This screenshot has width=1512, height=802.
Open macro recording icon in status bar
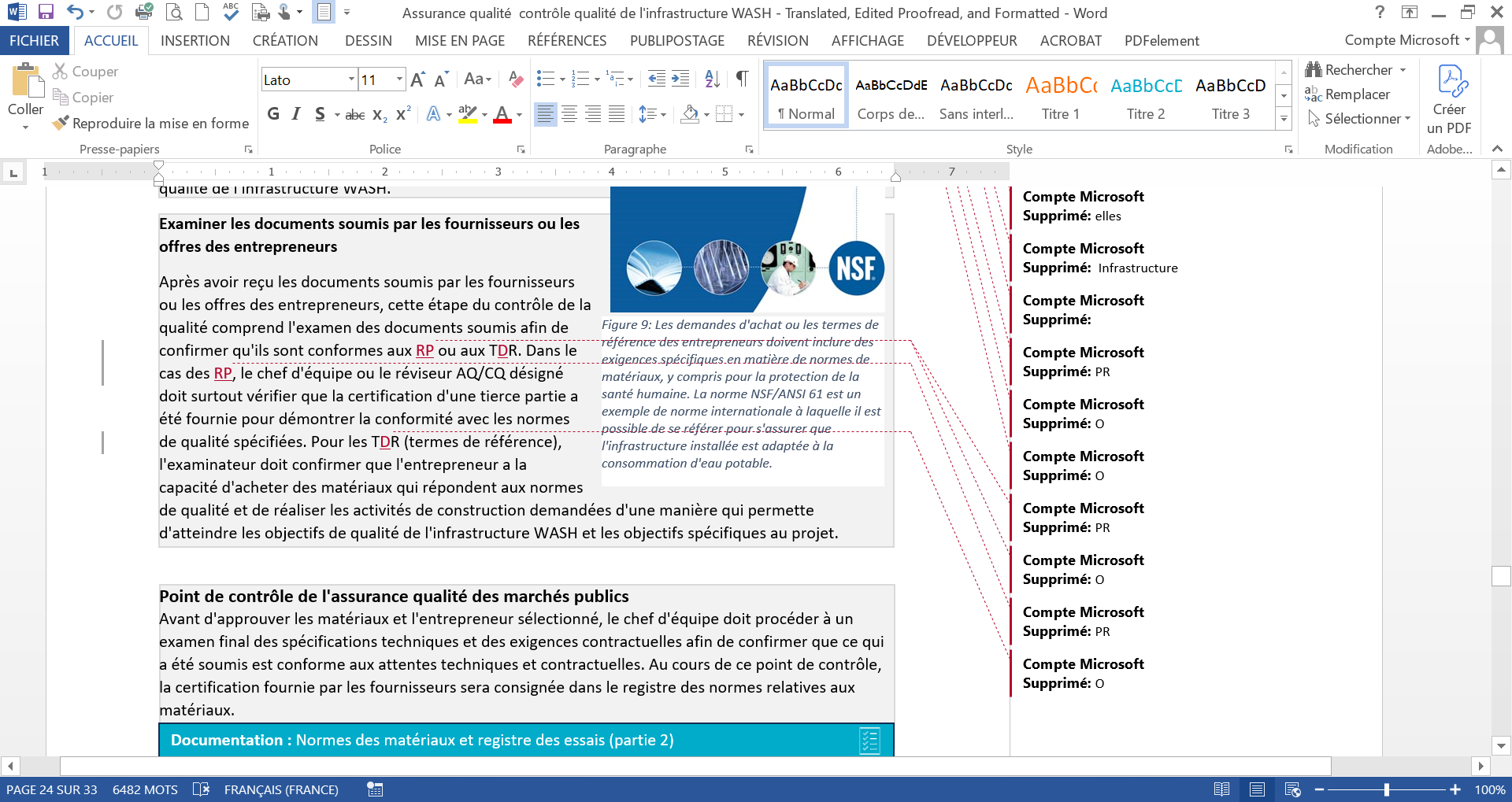(x=375, y=789)
